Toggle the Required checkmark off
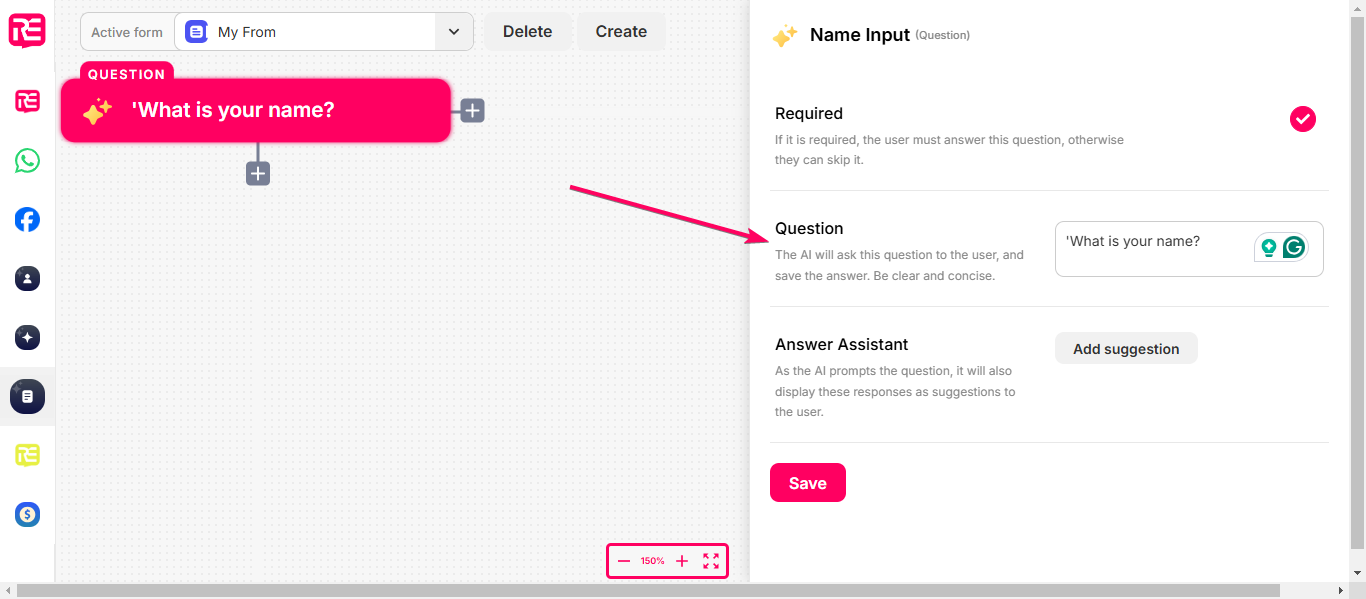This screenshot has height=599, width=1366. [x=1302, y=119]
